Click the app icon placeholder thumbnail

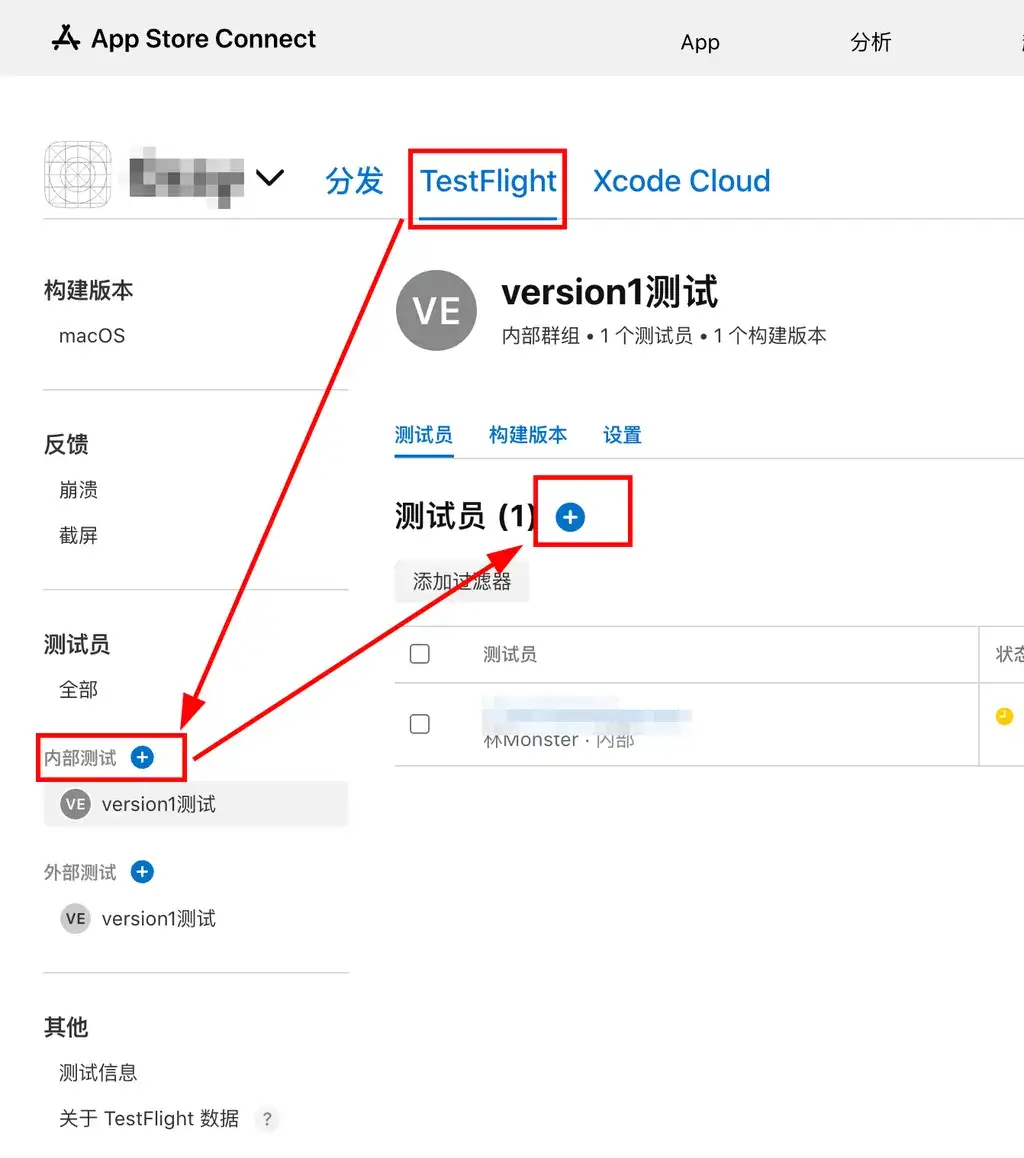(78, 174)
